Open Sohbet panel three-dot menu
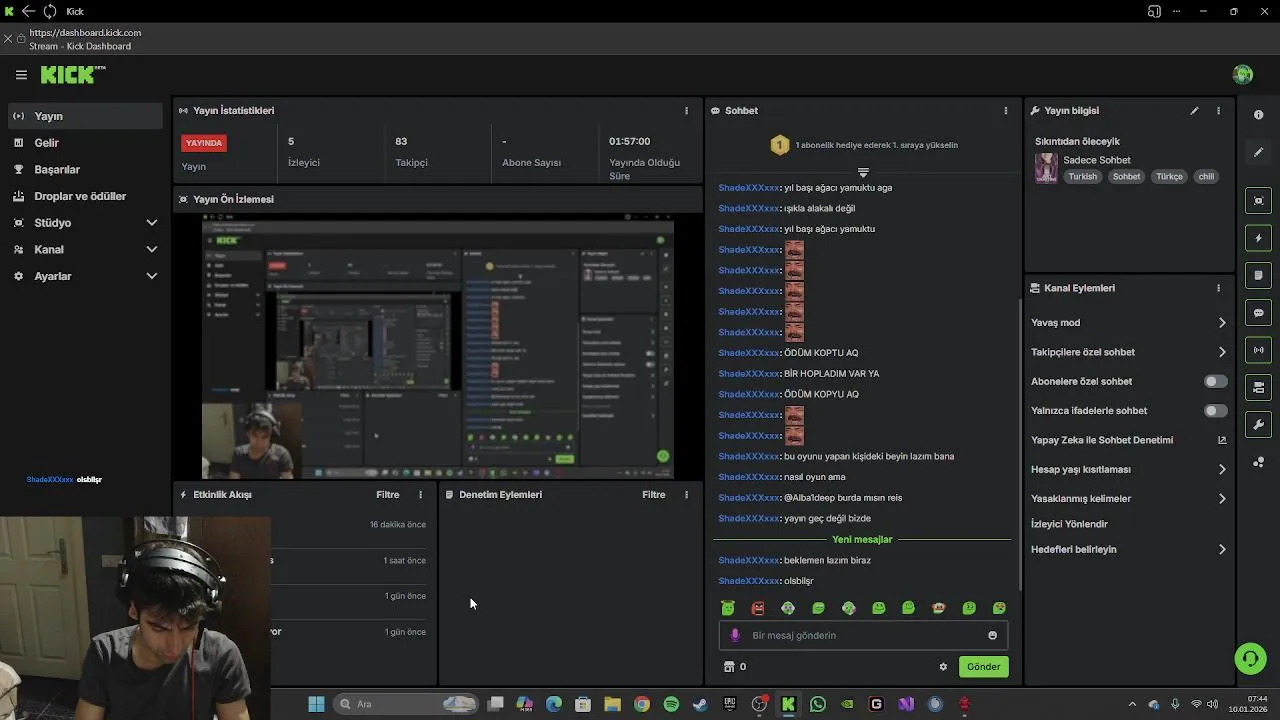This screenshot has width=1280, height=720. click(1005, 111)
